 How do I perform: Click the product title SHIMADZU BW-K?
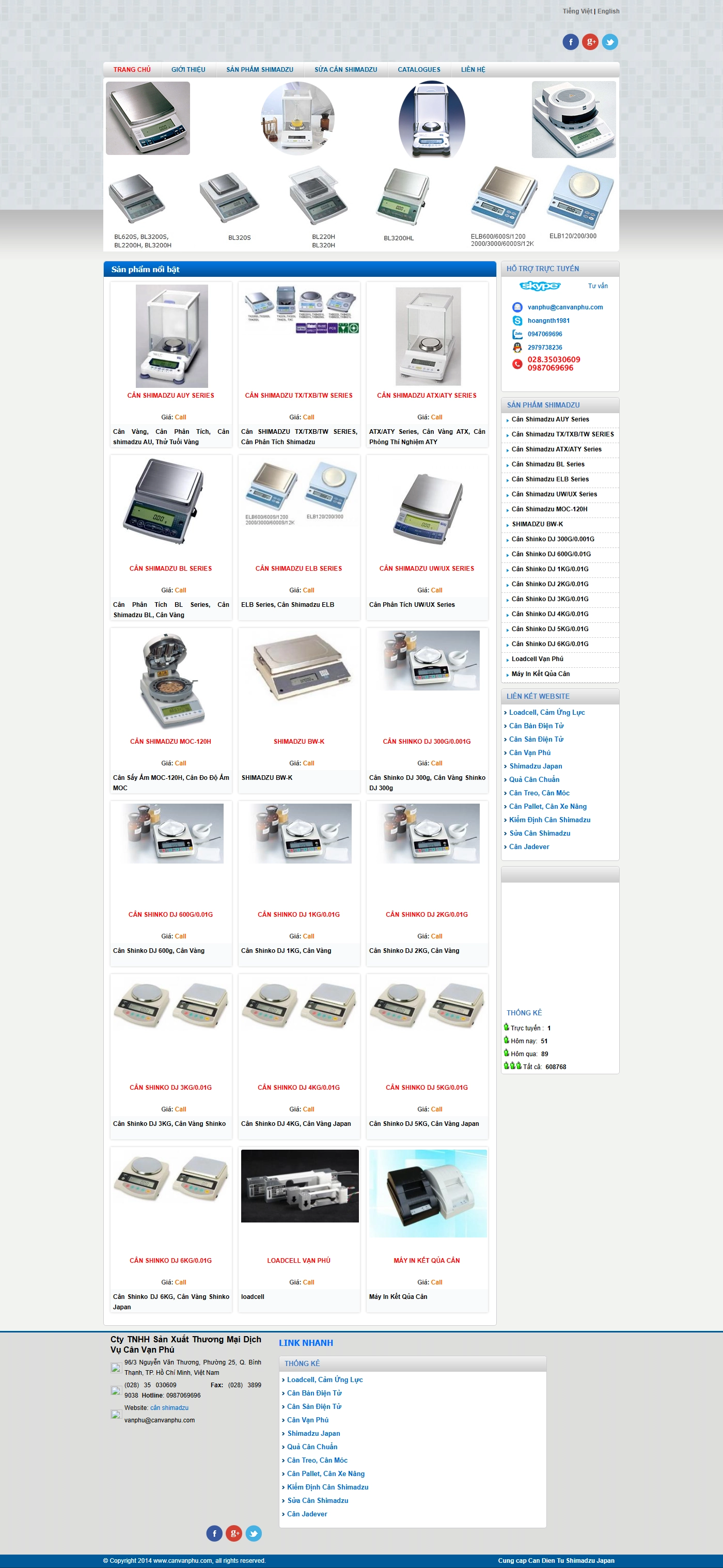[x=299, y=742]
